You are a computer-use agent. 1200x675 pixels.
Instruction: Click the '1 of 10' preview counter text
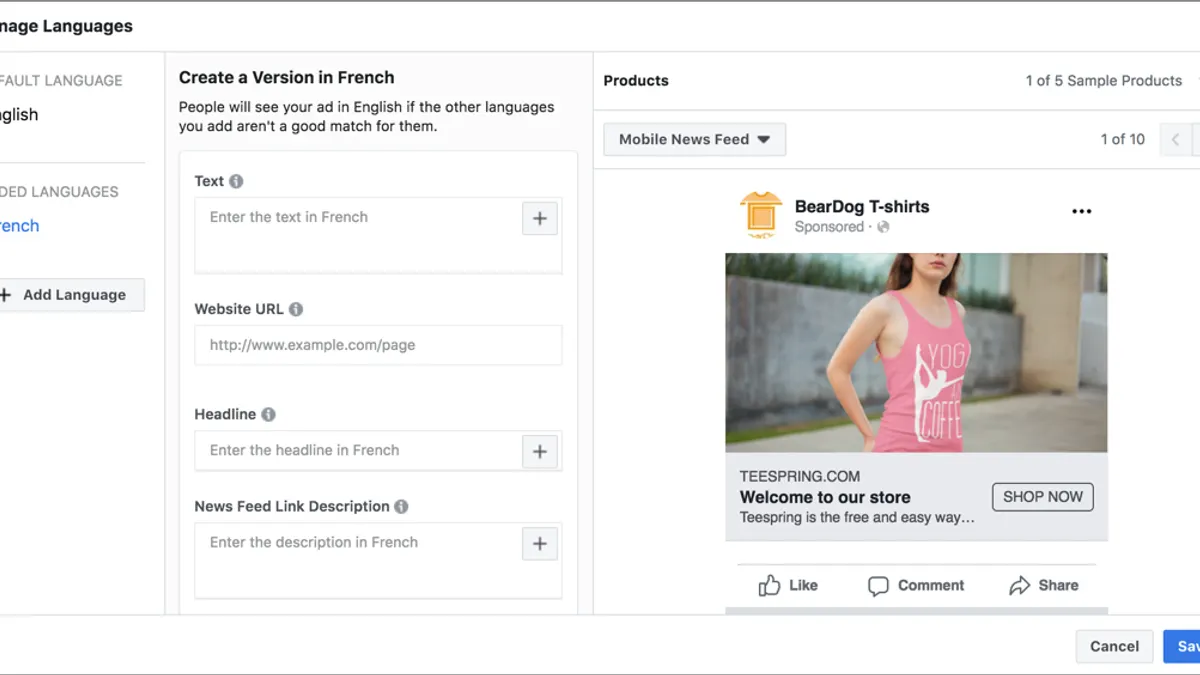pos(1123,139)
